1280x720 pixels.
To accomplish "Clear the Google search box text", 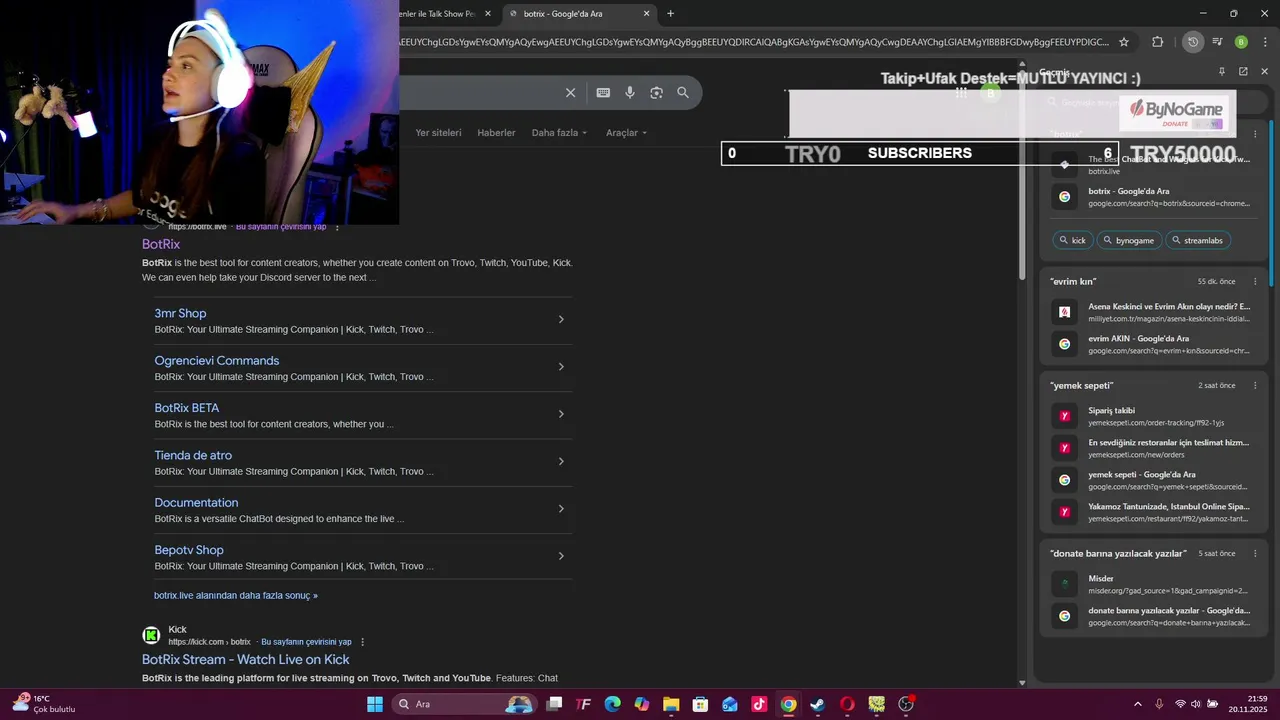I will (570, 92).
